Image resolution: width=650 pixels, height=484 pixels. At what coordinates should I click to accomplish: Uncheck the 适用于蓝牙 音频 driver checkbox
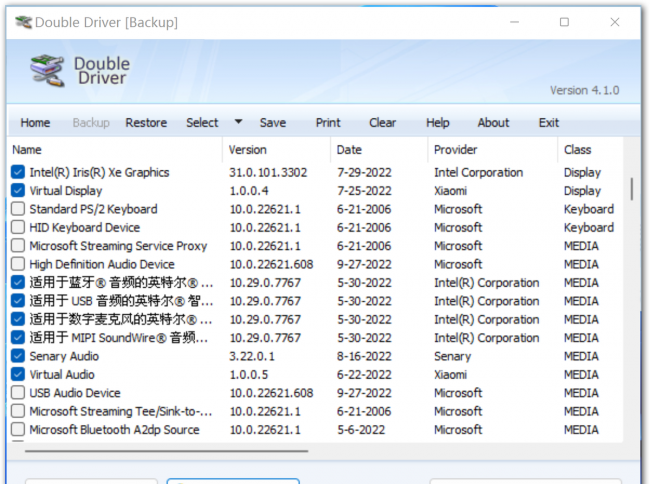point(18,282)
